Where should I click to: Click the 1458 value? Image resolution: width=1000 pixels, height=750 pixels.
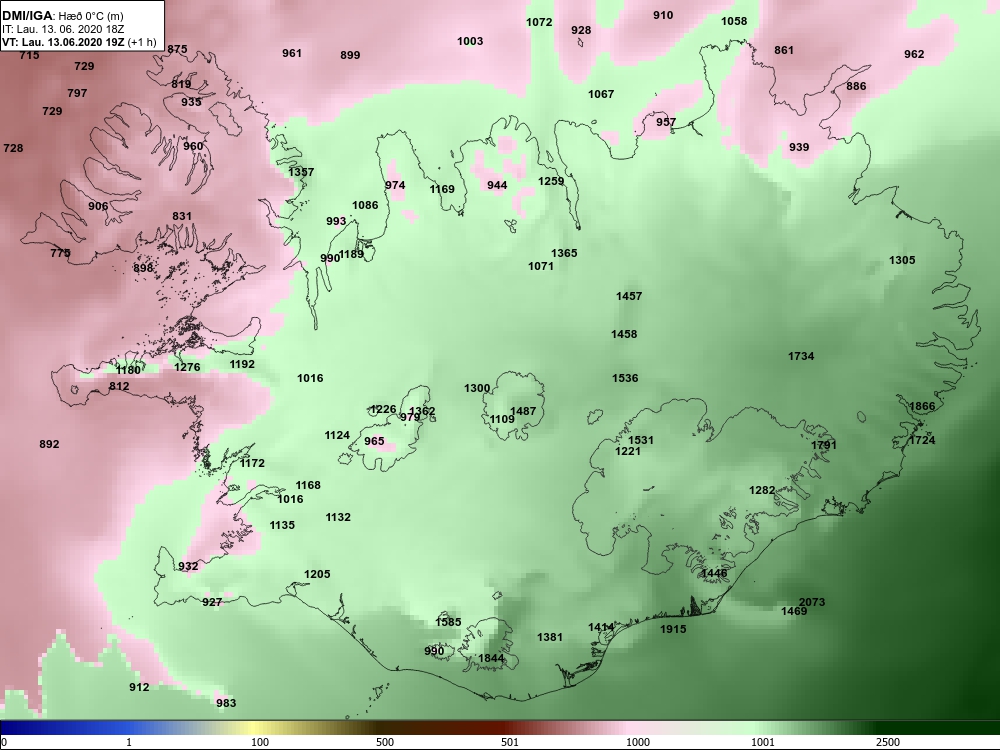tap(624, 334)
